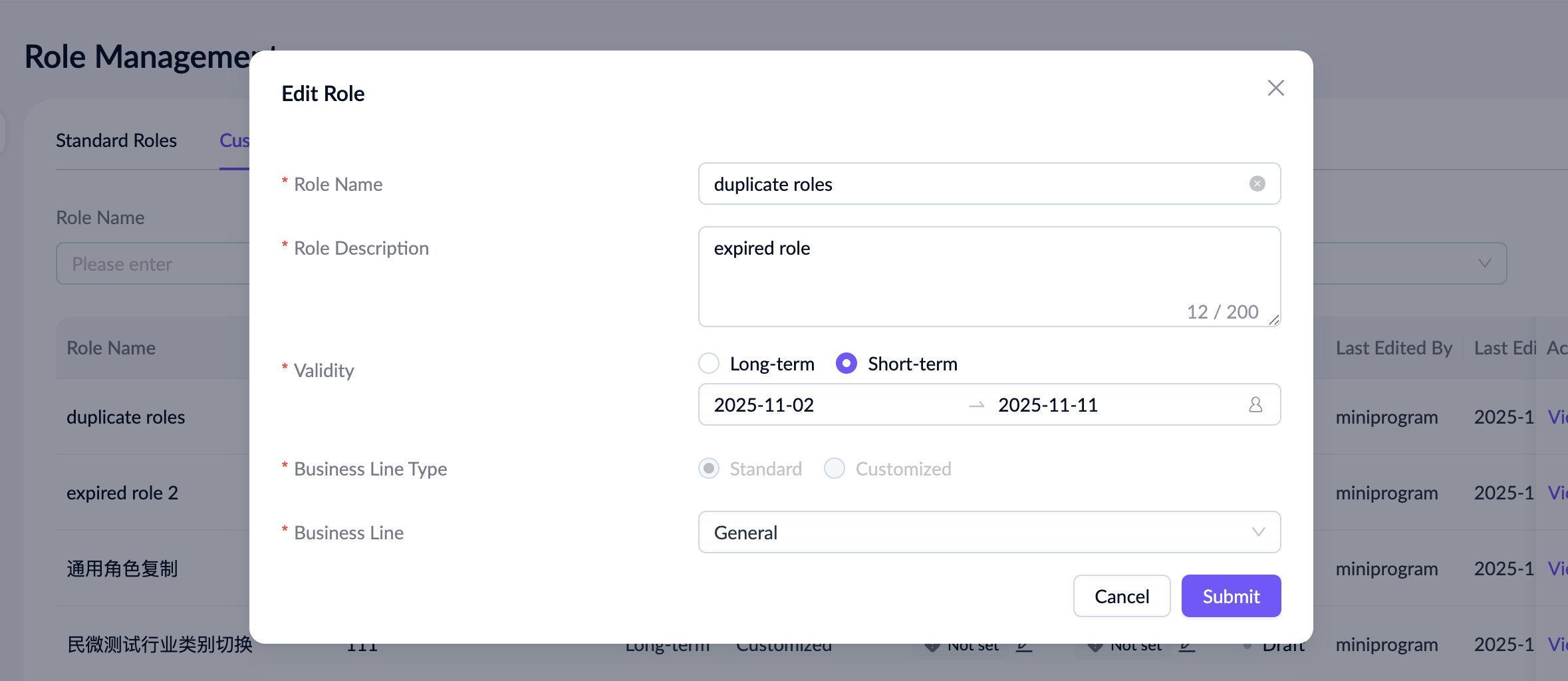Click the Role Description resize handle

(x=1273, y=320)
